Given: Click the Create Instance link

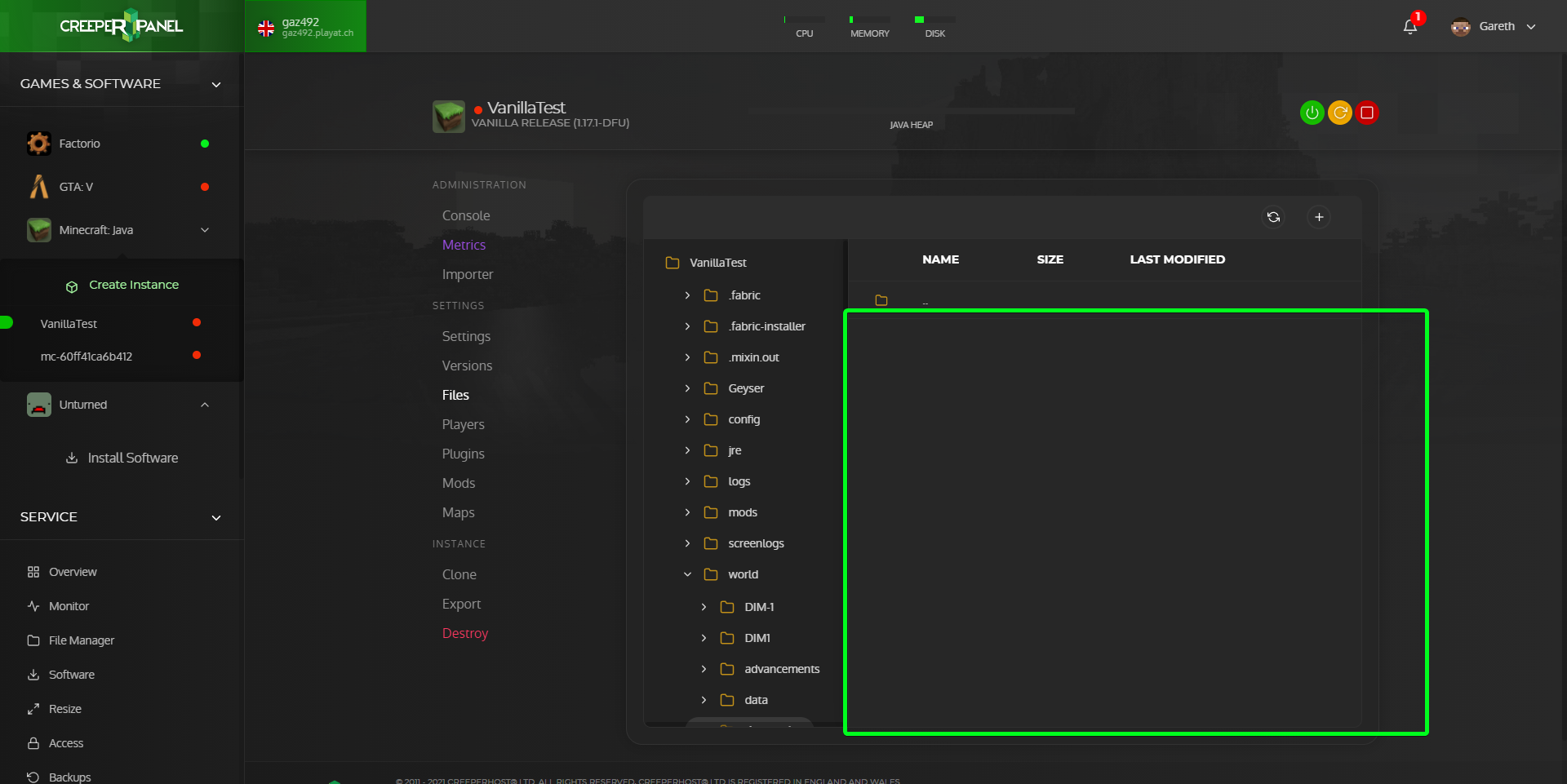Looking at the screenshot, I should coord(134,285).
